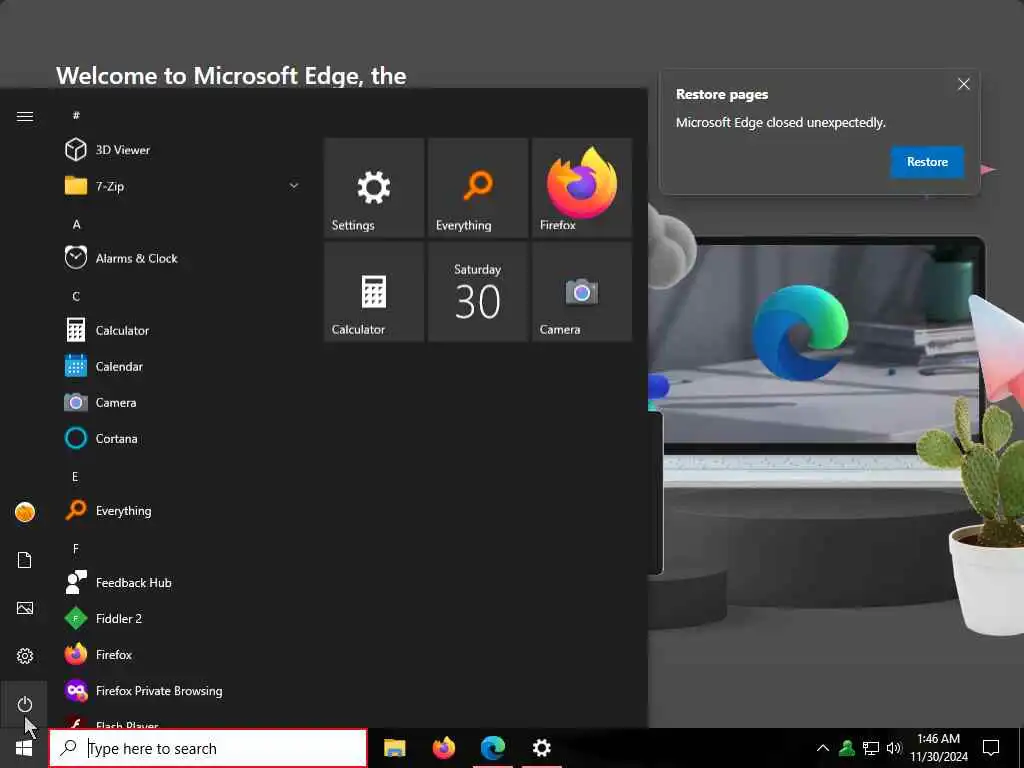This screenshot has width=1024, height=768.
Task: Click the letter C group header
Action: pyautogui.click(x=76, y=296)
